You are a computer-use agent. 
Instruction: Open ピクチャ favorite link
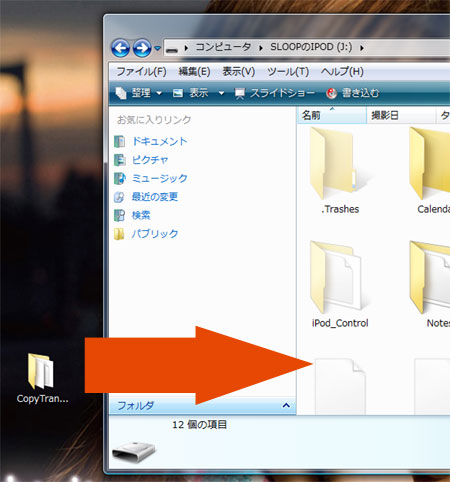point(150,160)
